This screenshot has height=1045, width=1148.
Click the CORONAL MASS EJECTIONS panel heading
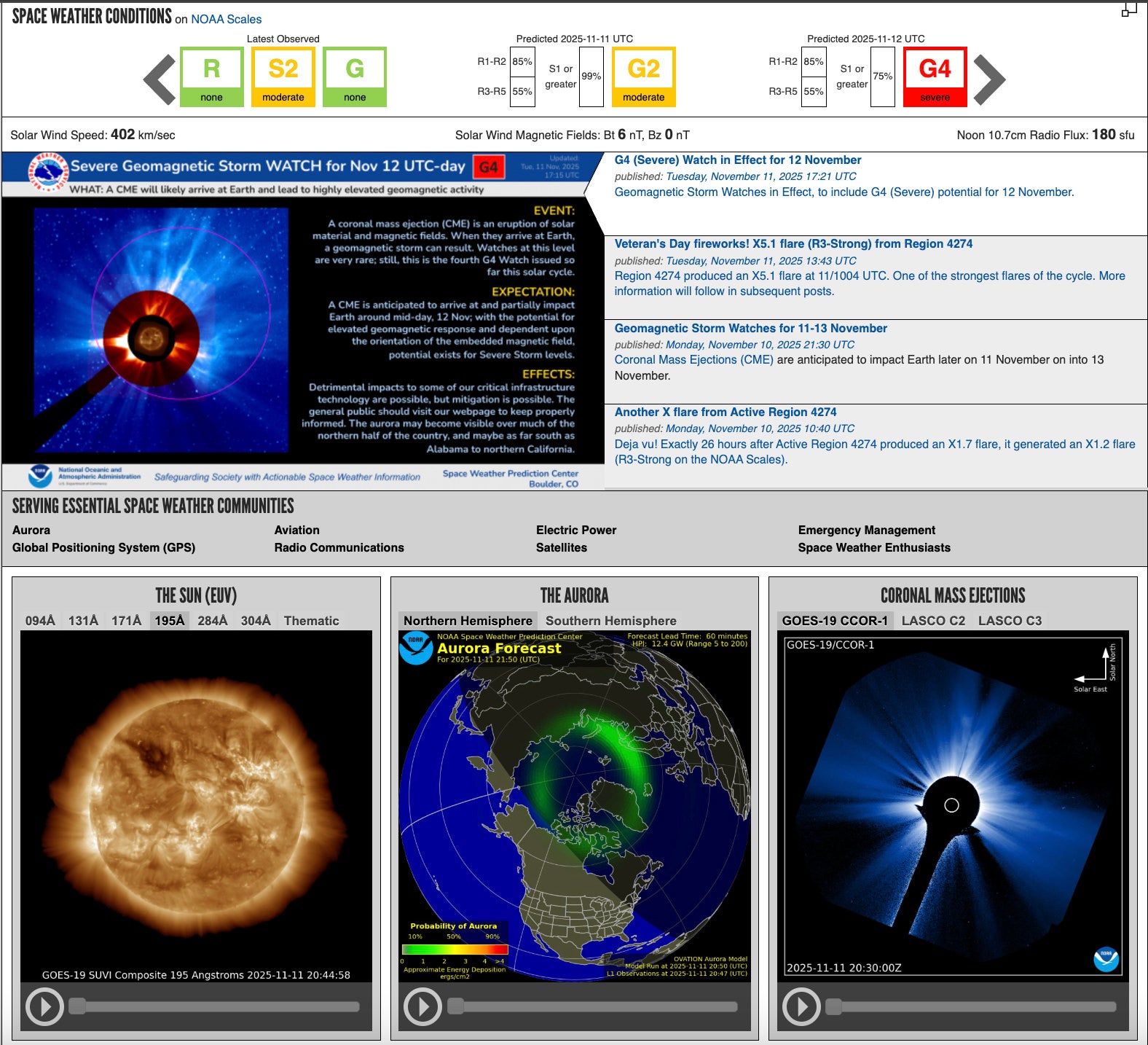tap(953, 595)
